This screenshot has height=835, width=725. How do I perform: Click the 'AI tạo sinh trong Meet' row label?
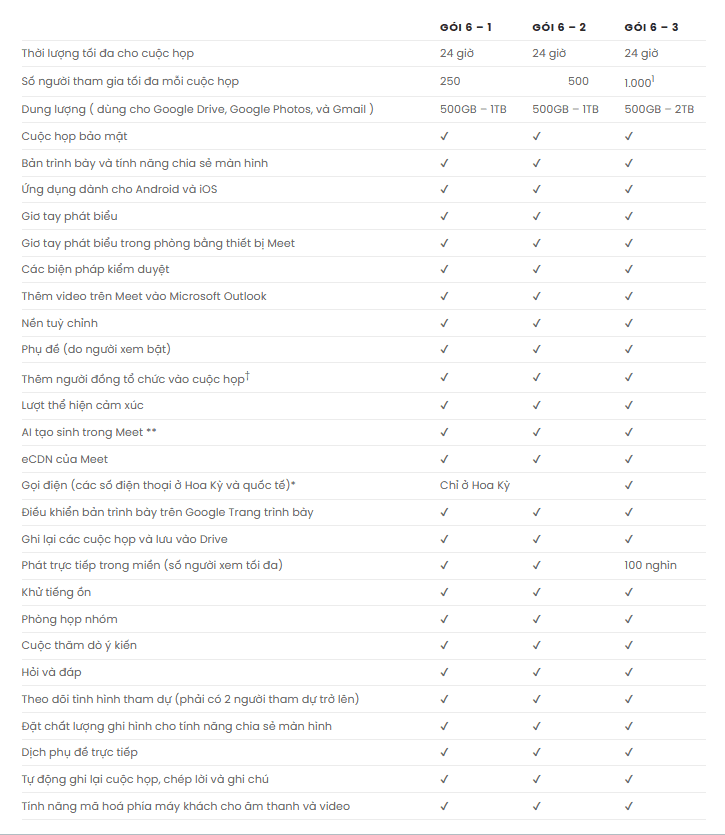pyautogui.click(x=89, y=433)
